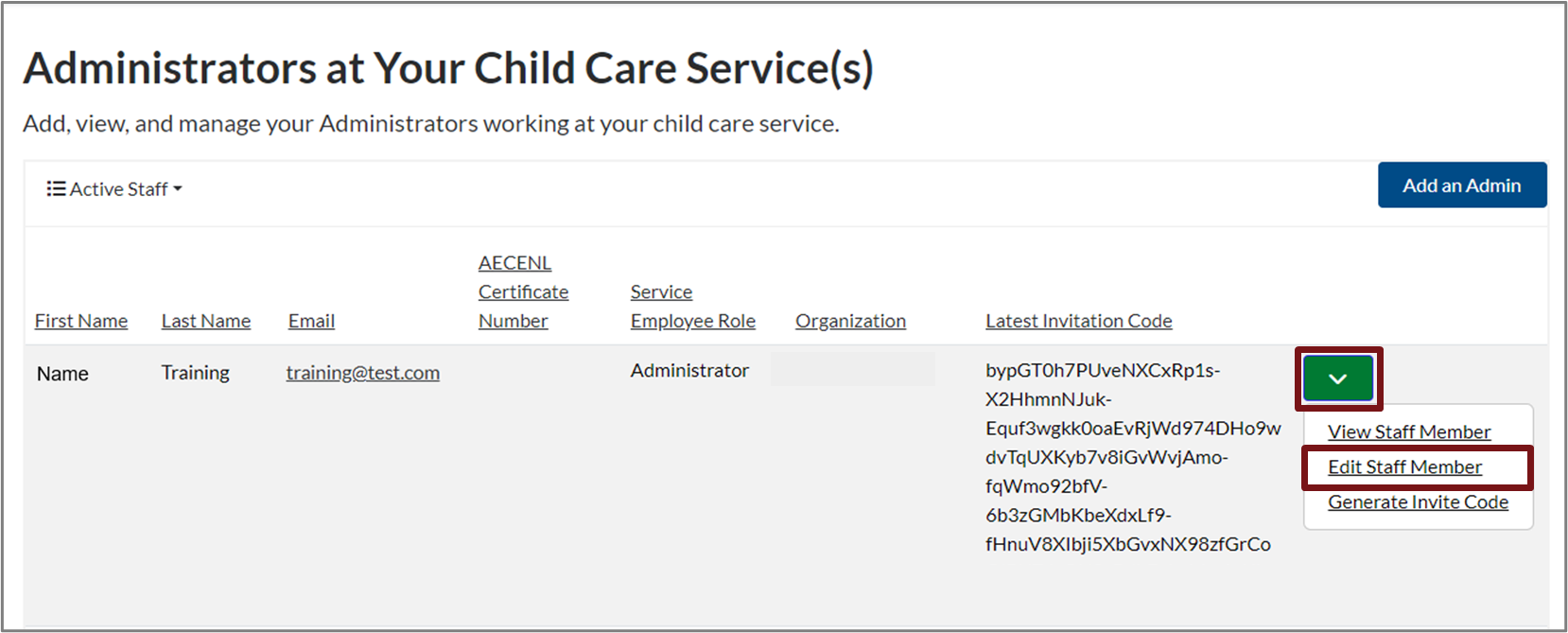The width and height of the screenshot is (1568, 633).
Task: Sort by Email column header
Action: 311,321
